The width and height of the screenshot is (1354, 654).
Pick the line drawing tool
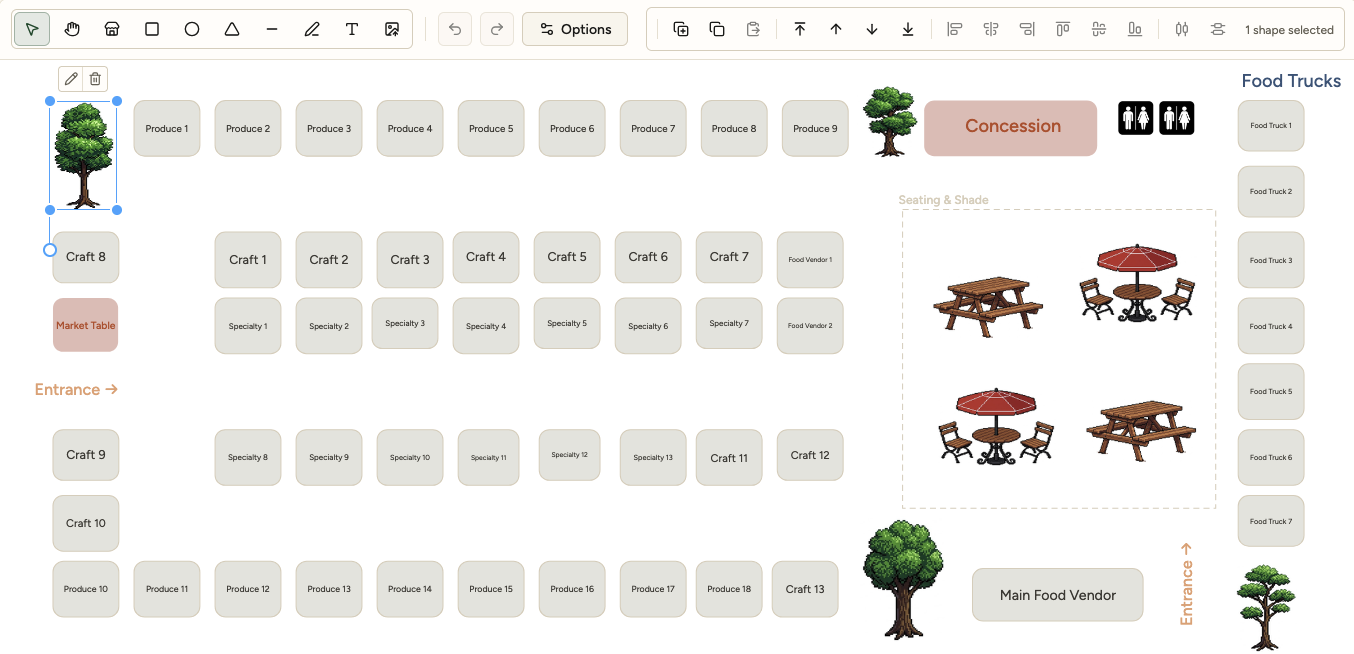pyautogui.click(x=272, y=29)
